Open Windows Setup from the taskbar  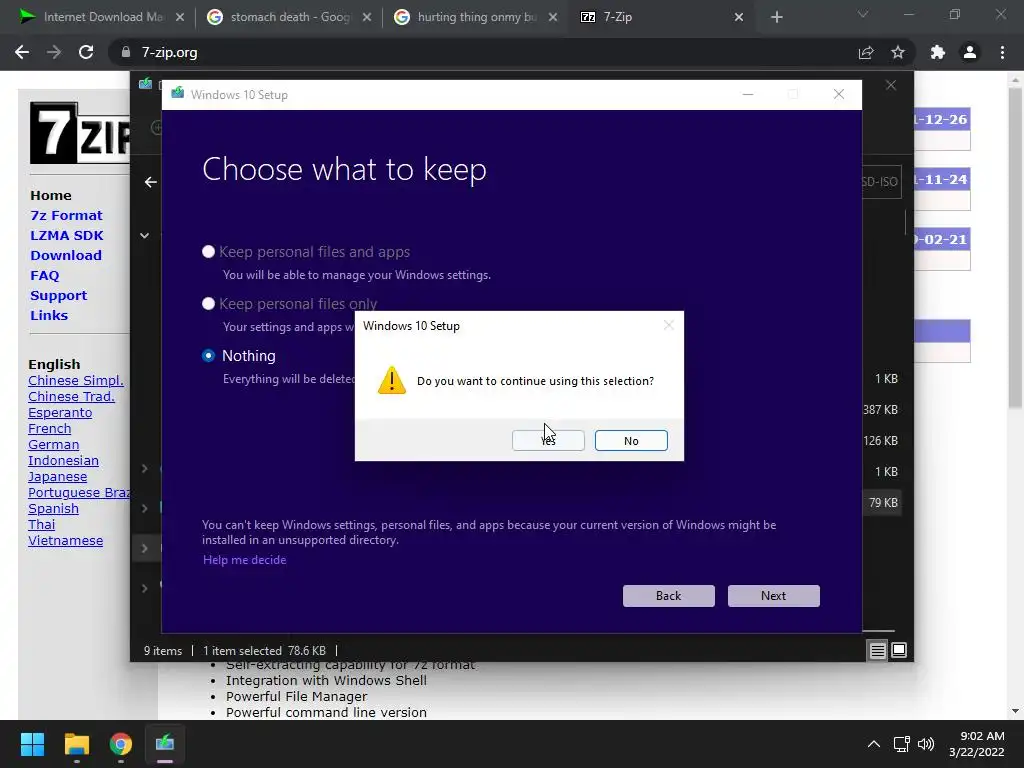[165, 744]
